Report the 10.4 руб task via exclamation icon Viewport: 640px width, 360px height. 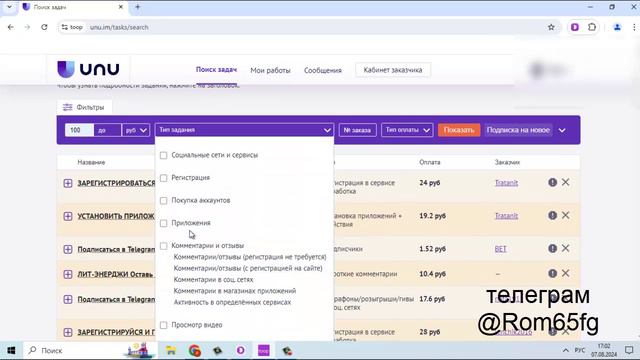coord(552,273)
